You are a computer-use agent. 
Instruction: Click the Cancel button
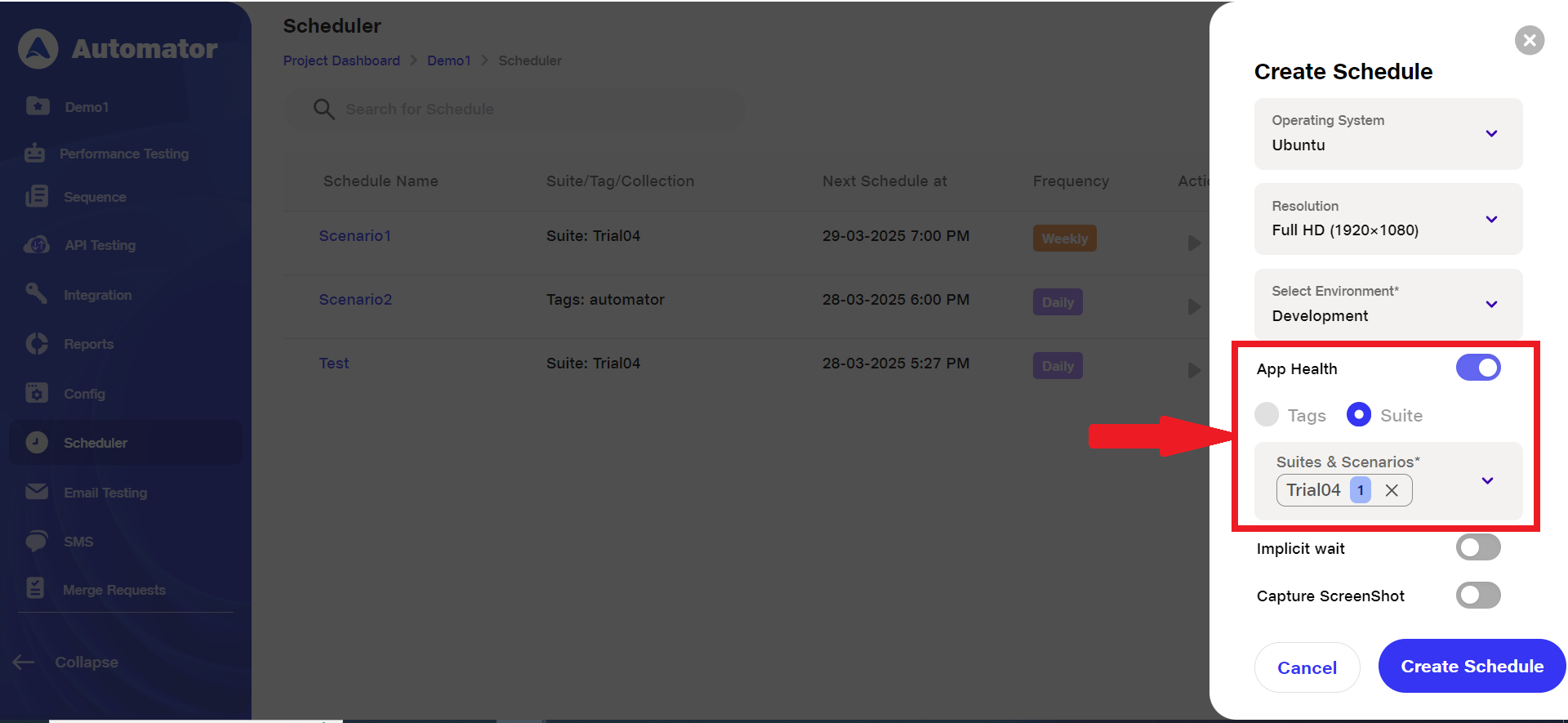[x=1307, y=667]
